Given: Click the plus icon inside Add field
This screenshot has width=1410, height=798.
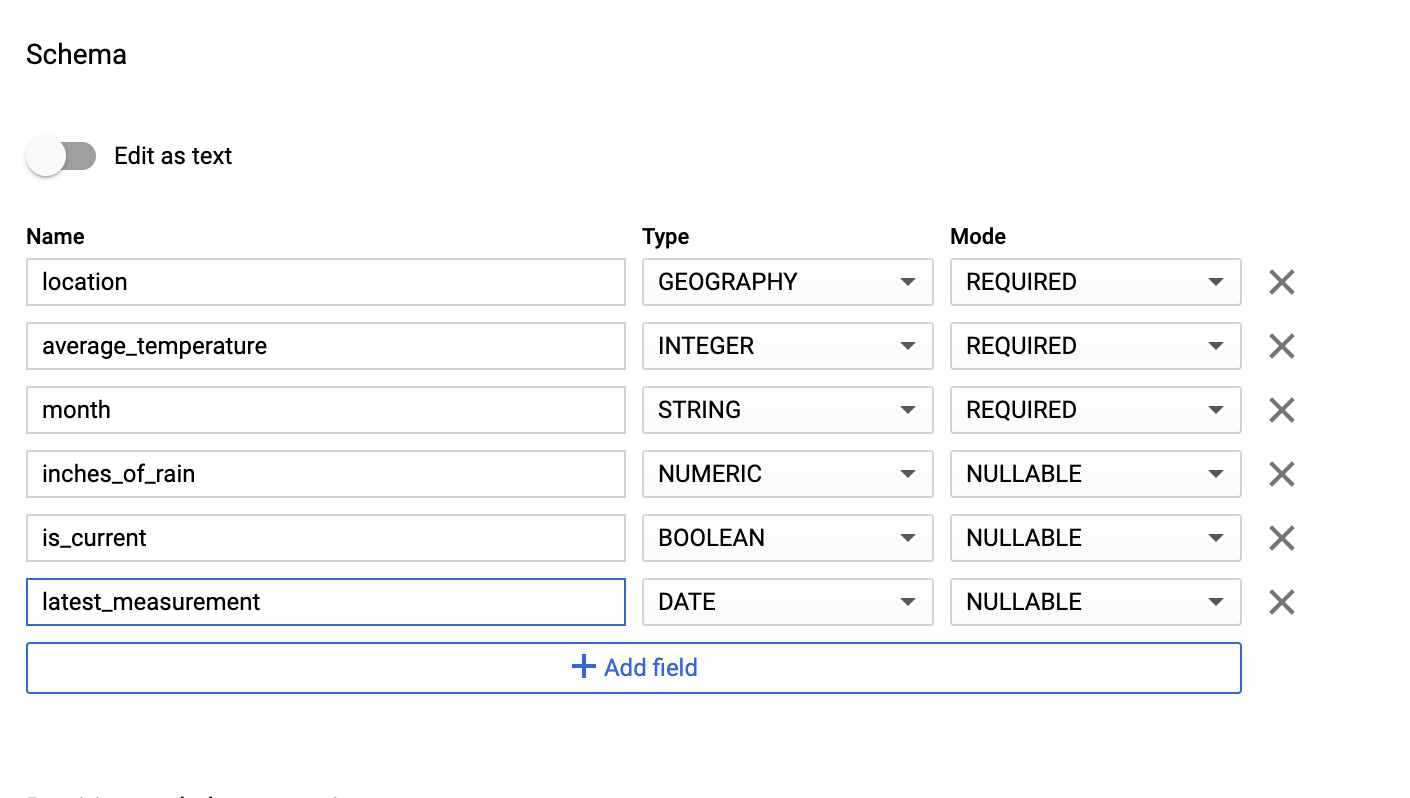Looking at the screenshot, I should [x=583, y=667].
